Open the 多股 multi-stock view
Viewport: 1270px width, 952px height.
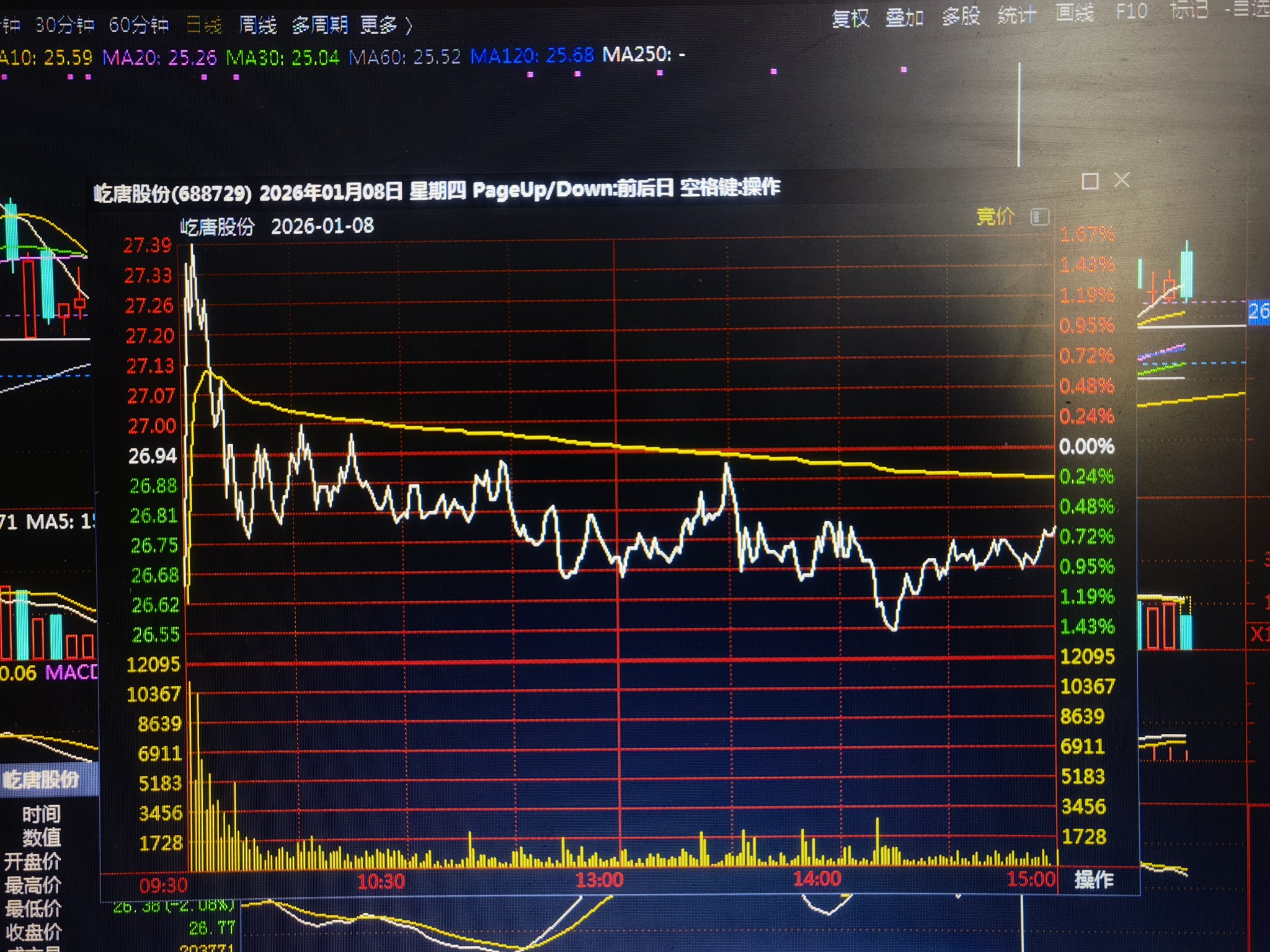click(961, 16)
